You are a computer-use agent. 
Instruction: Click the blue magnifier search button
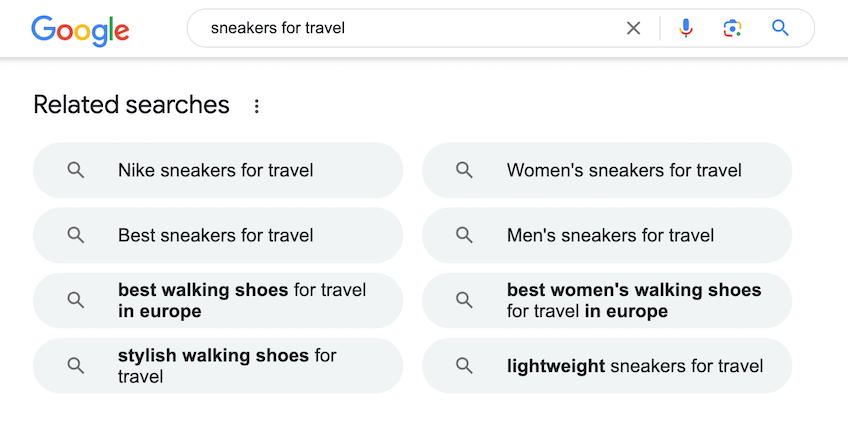780,28
